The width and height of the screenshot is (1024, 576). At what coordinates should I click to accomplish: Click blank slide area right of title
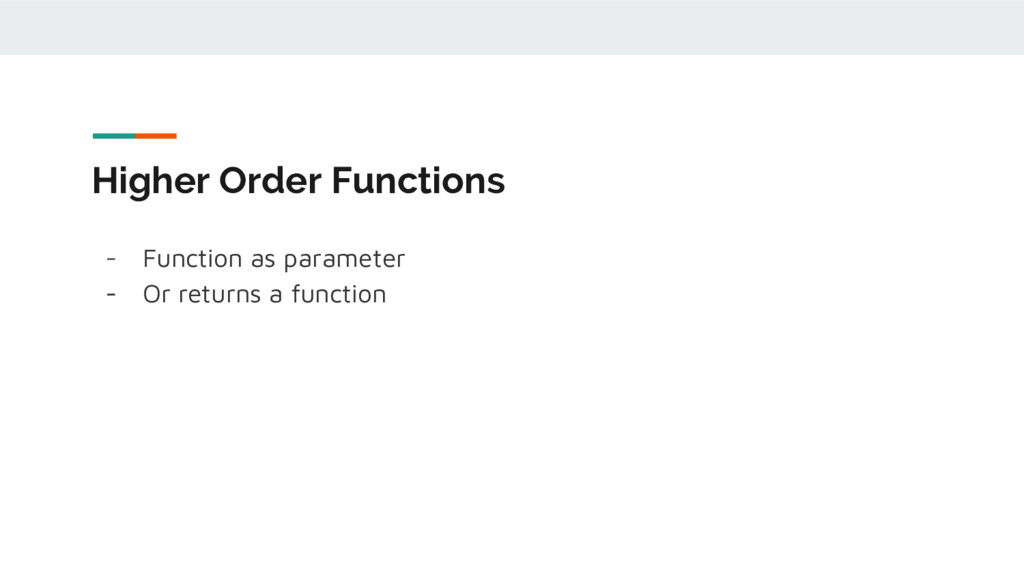click(x=760, y=182)
